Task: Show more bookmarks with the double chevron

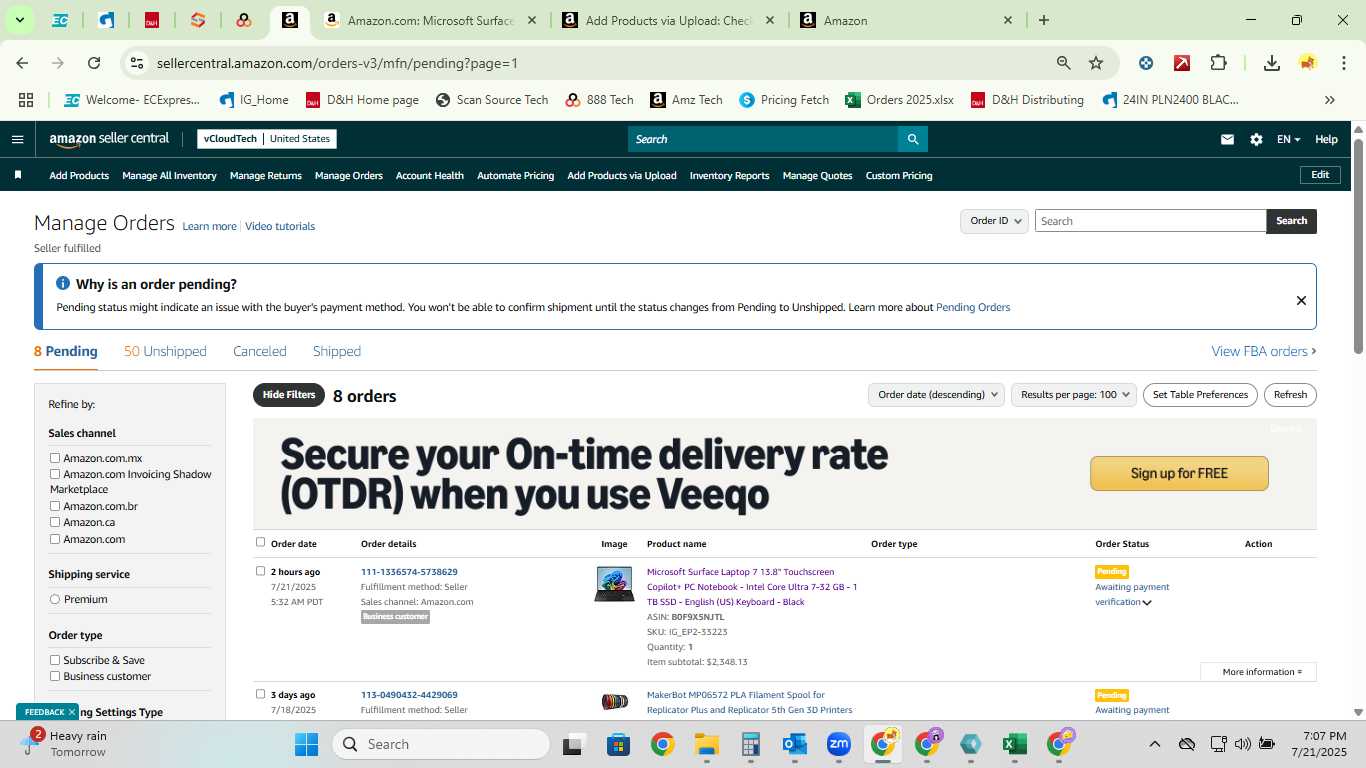Action: coord(1330,100)
